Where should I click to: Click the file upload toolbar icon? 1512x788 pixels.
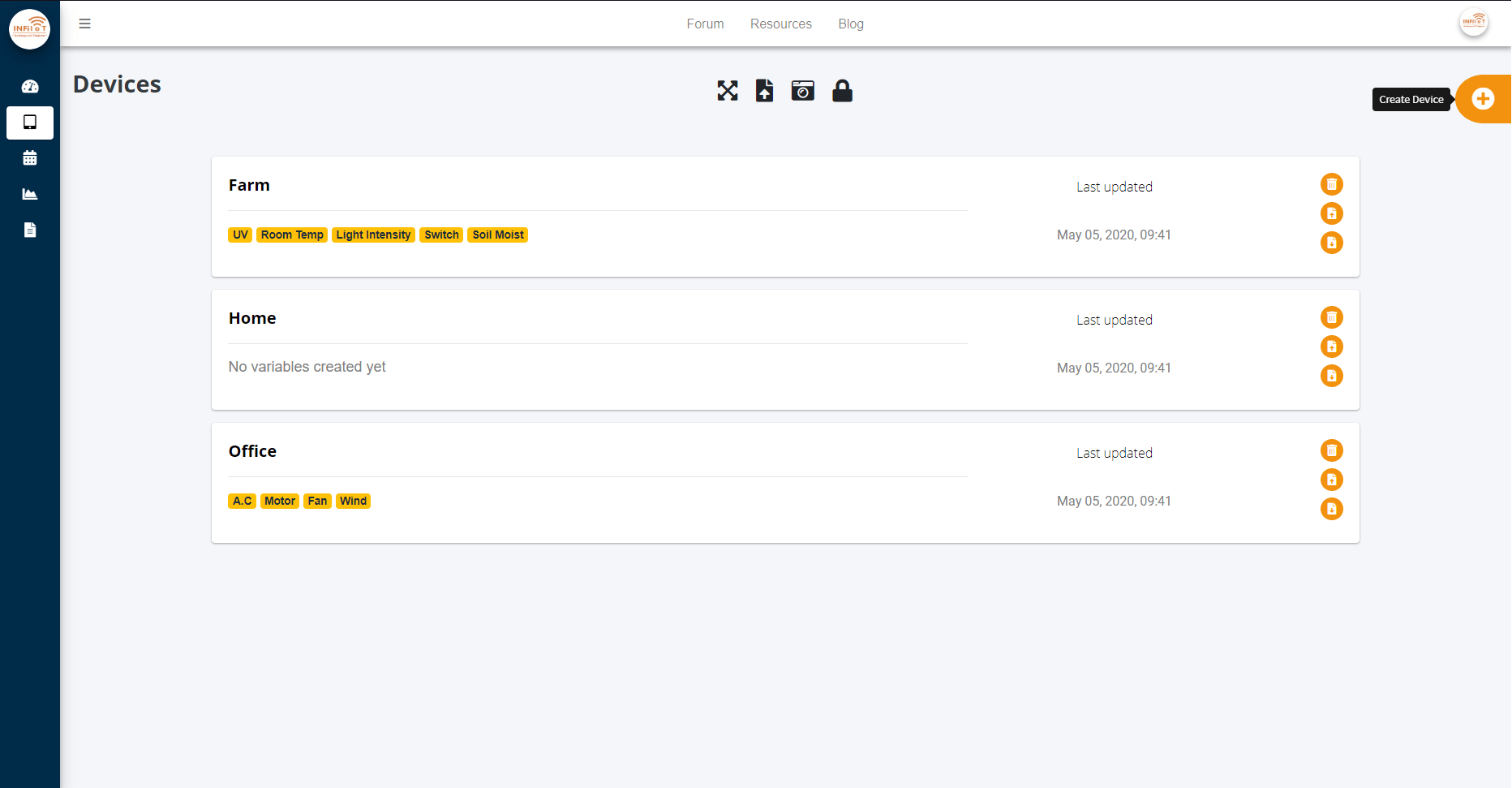click(x=764, y=90)
